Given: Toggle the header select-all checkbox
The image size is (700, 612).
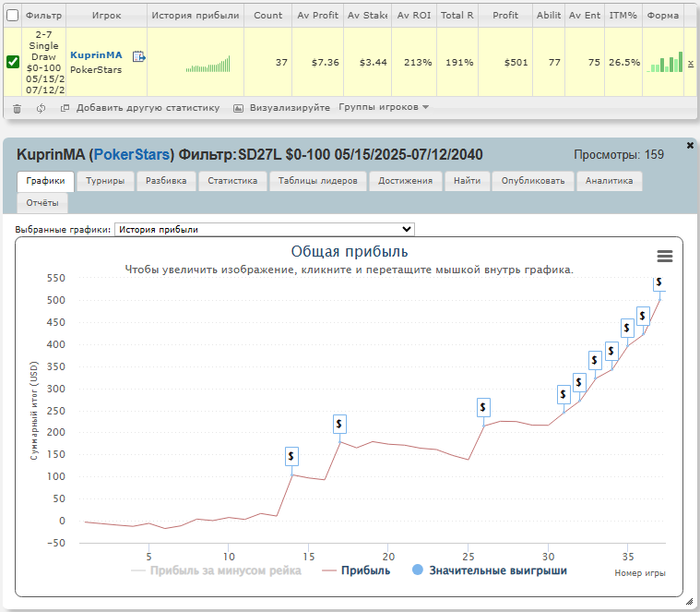Looking at the screenshot, I should click(x=12, y=16).
